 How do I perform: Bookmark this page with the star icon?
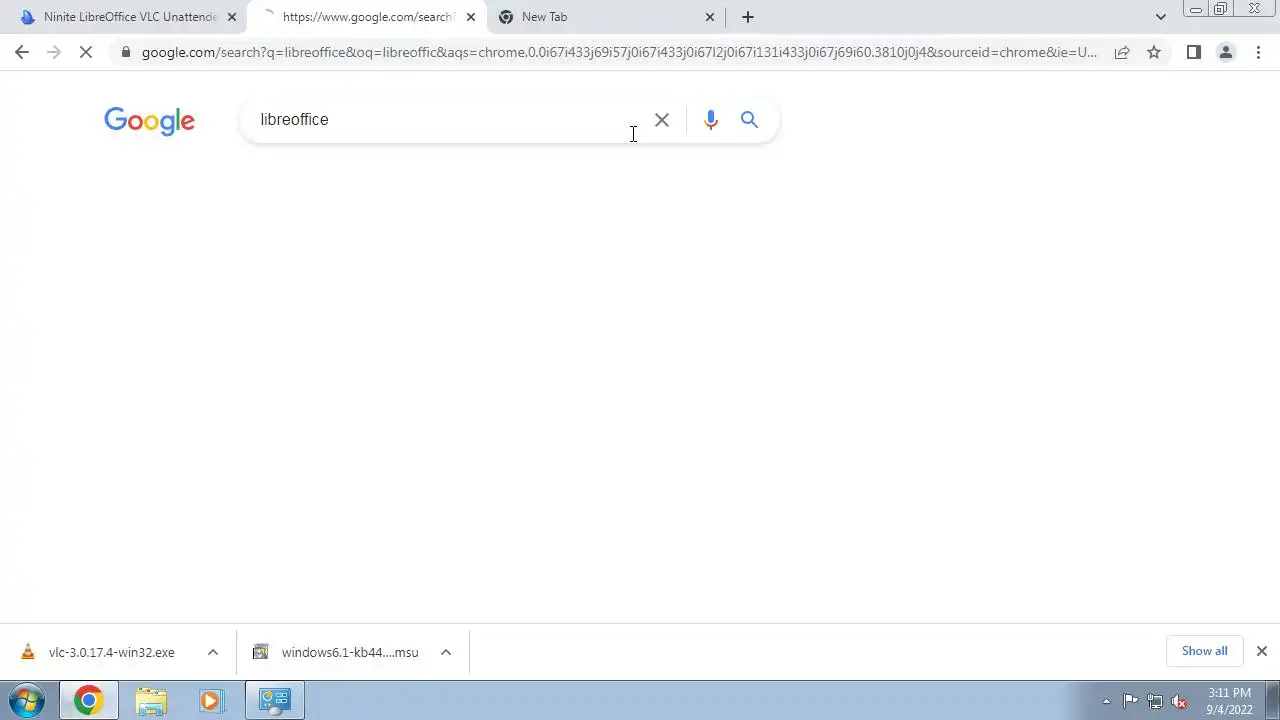coord(1154,52)
